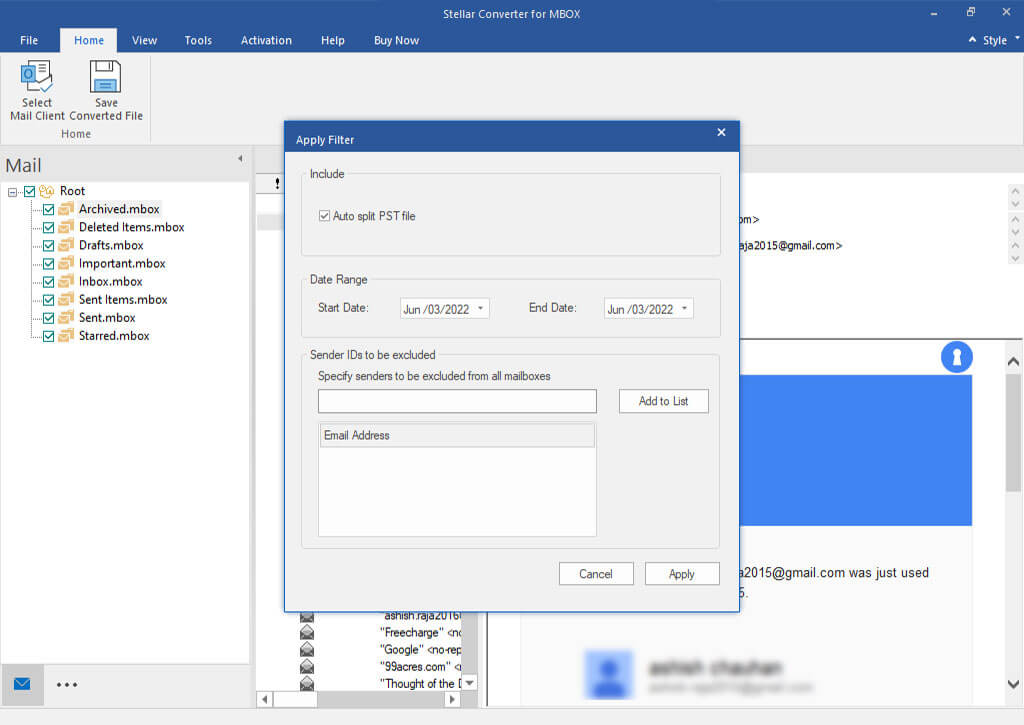The image size is (1024, 725).
Task: Open the Help tab
Action: [332, 40]
